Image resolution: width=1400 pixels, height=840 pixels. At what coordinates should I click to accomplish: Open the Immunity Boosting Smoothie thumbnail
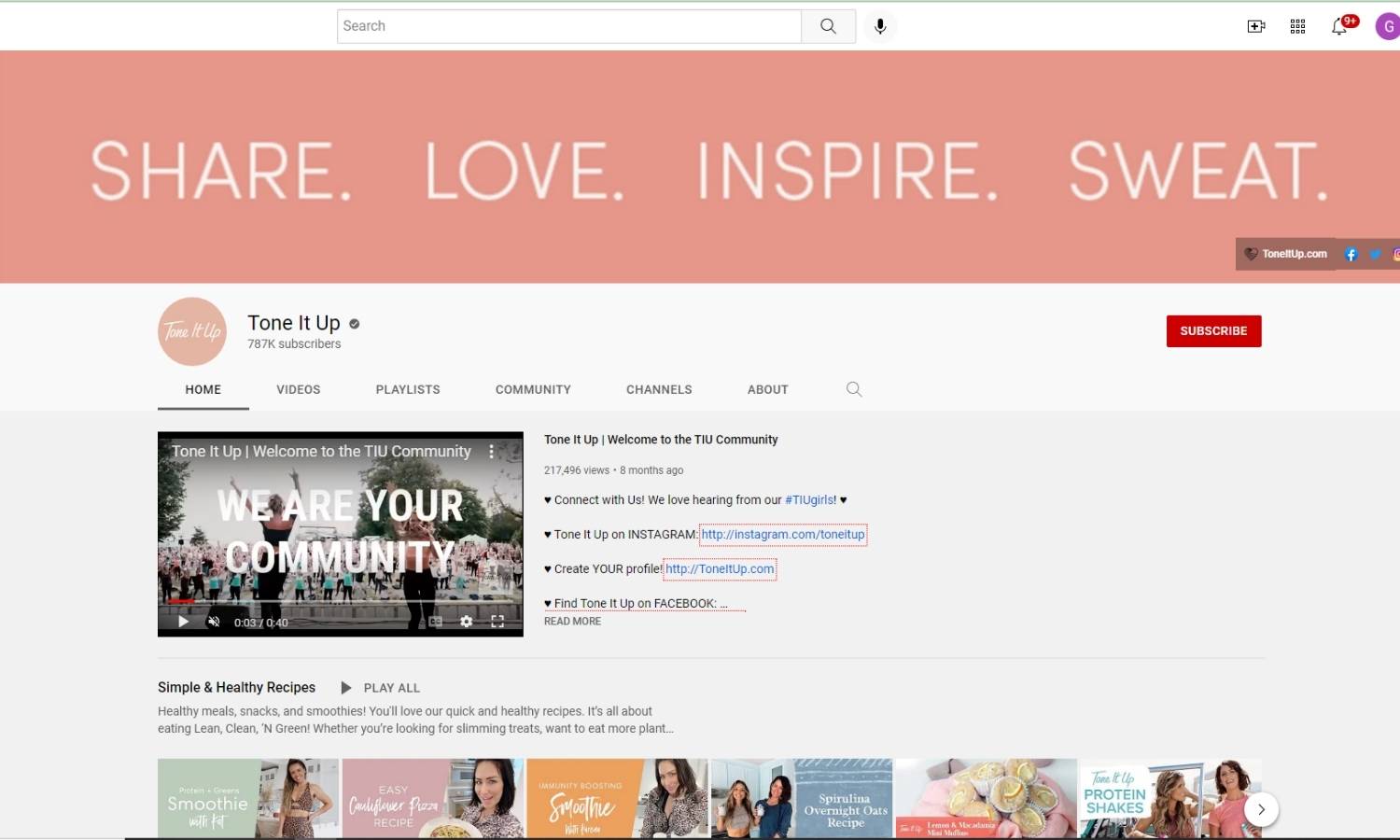(x=617, y=798)
